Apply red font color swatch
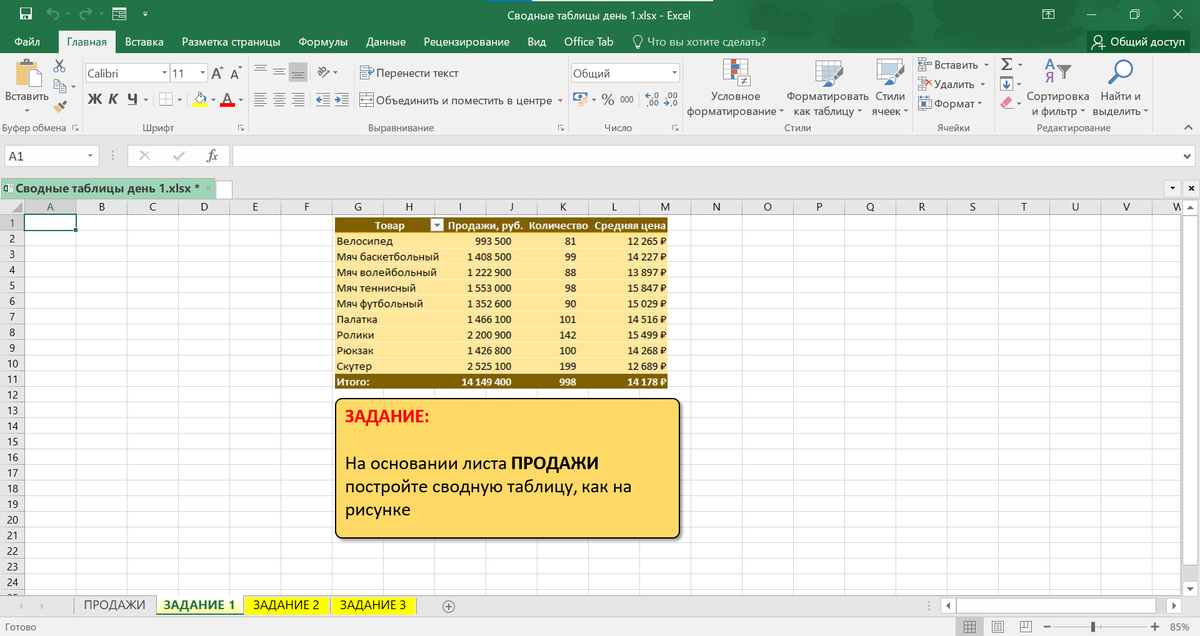 227,100
